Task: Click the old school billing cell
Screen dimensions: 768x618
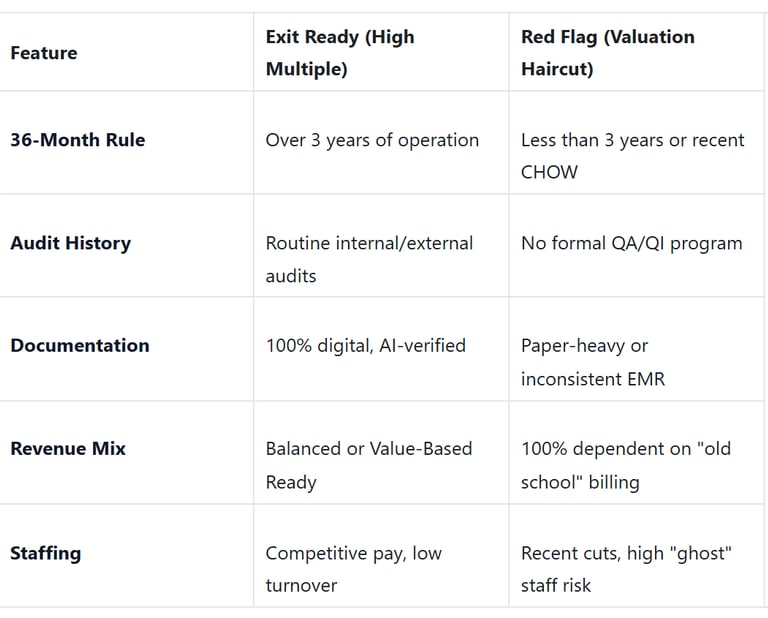Action: [x=625, y=465]
